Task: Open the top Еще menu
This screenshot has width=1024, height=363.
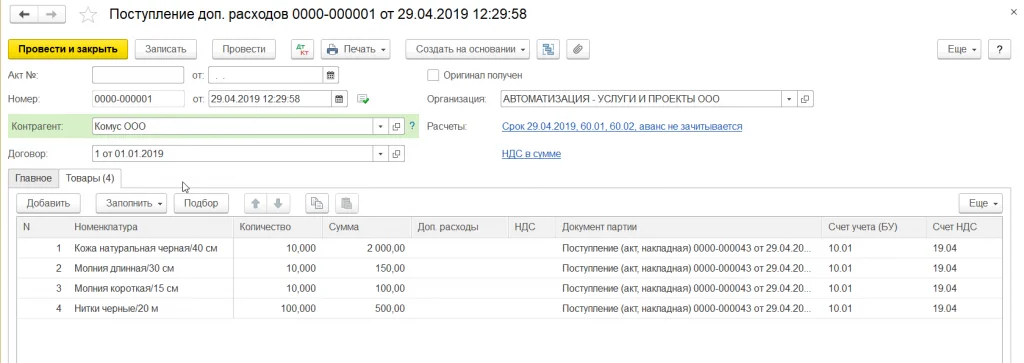Action: (x=960, y=49)
